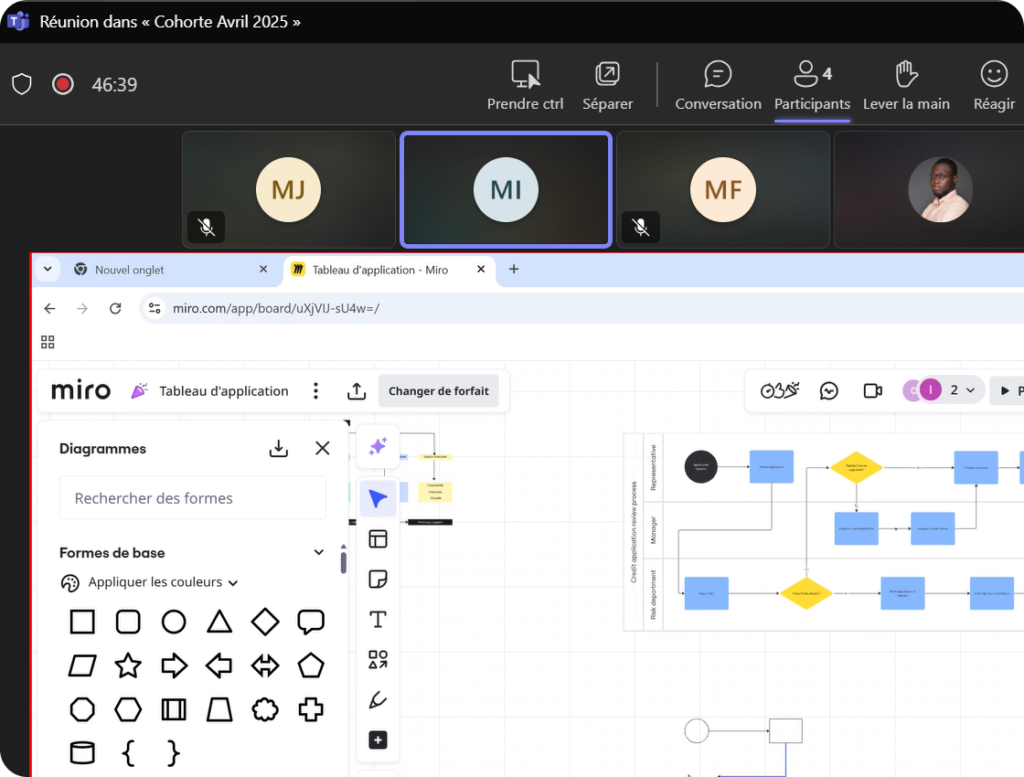Viewport: 1024px width, 777px height.
Task: Click the Rechercher des formes search field
Action: pos(192,498)
